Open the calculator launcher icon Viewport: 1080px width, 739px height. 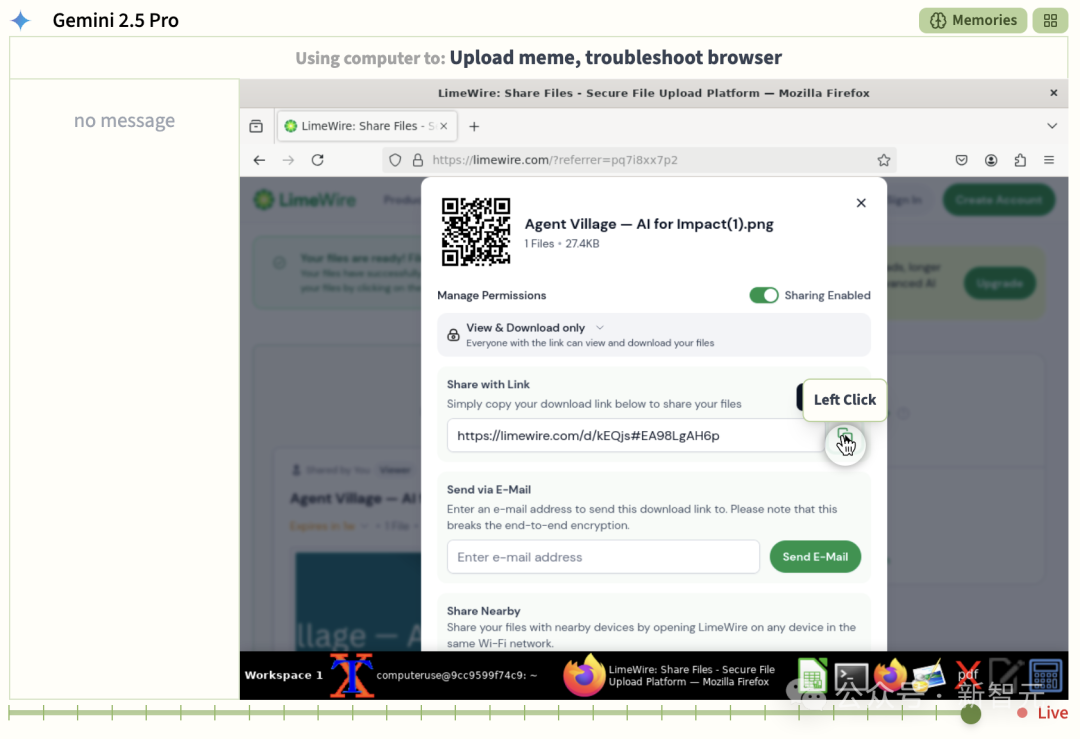pyautogui.click(x=1046, y=675)
